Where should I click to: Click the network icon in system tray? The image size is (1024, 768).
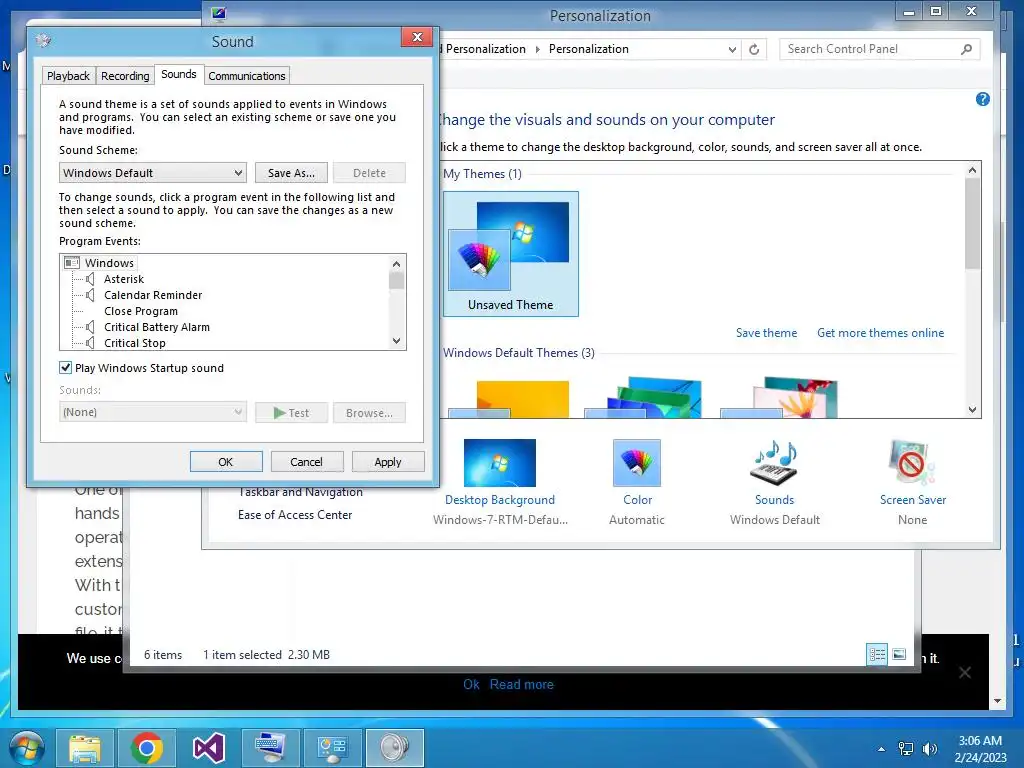[906, 749]
